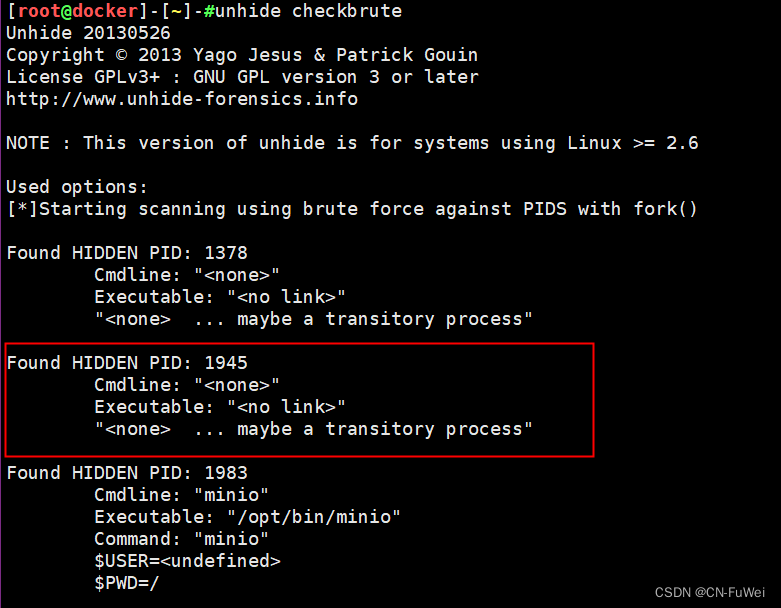Click 'maybe a transitory process' in red box
This screenshot has height=608, width=781.
[x=379, y=429]
